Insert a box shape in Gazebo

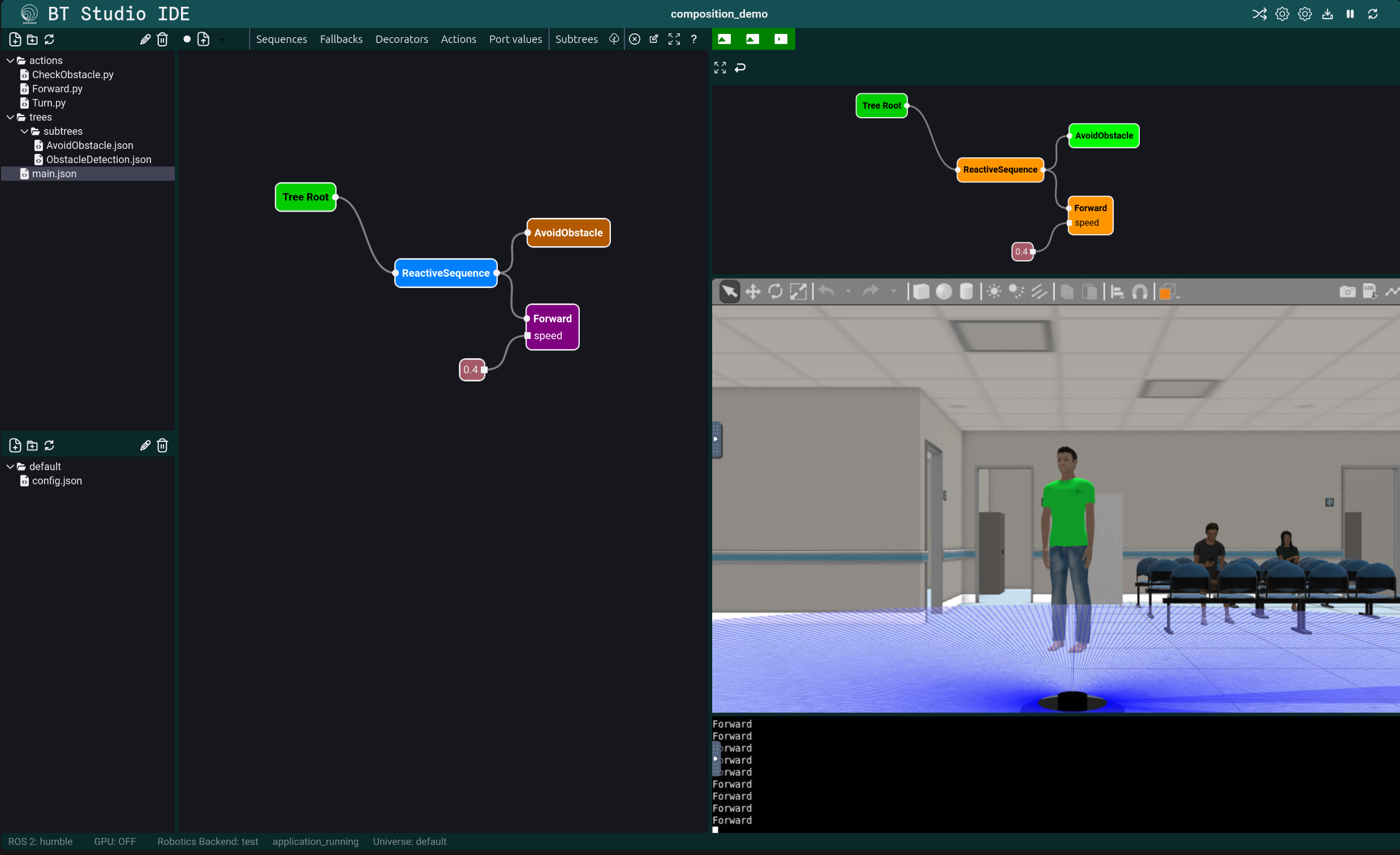921,291
